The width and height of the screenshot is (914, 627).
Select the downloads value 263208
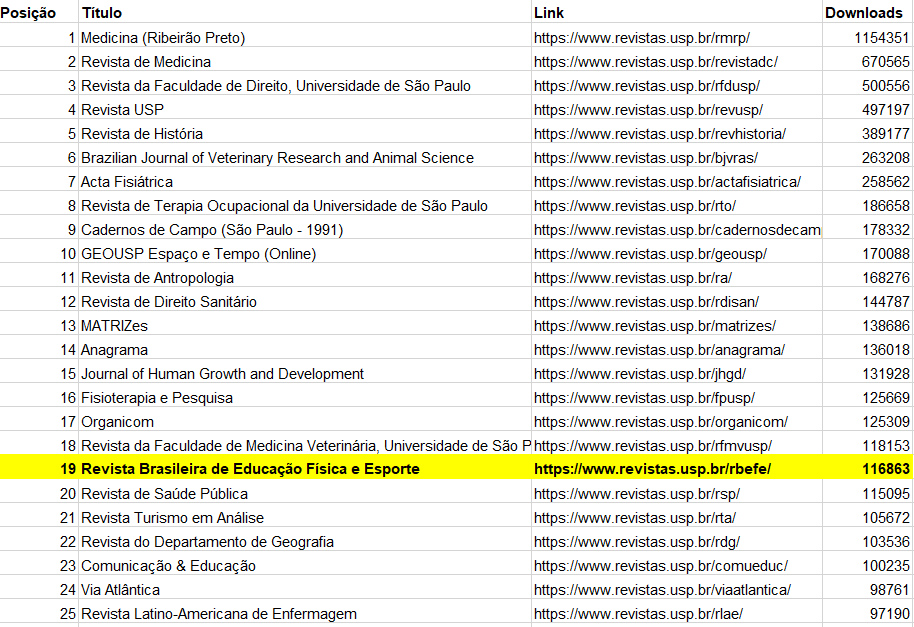885,158
